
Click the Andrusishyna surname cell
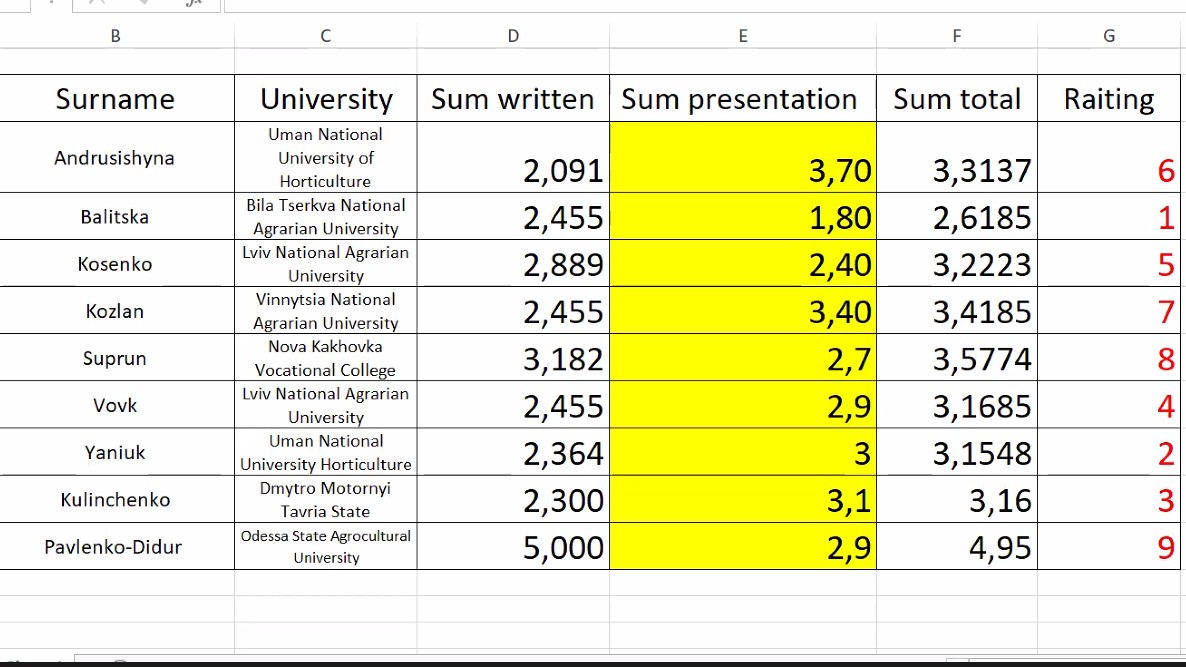click(x=115, y=158)
